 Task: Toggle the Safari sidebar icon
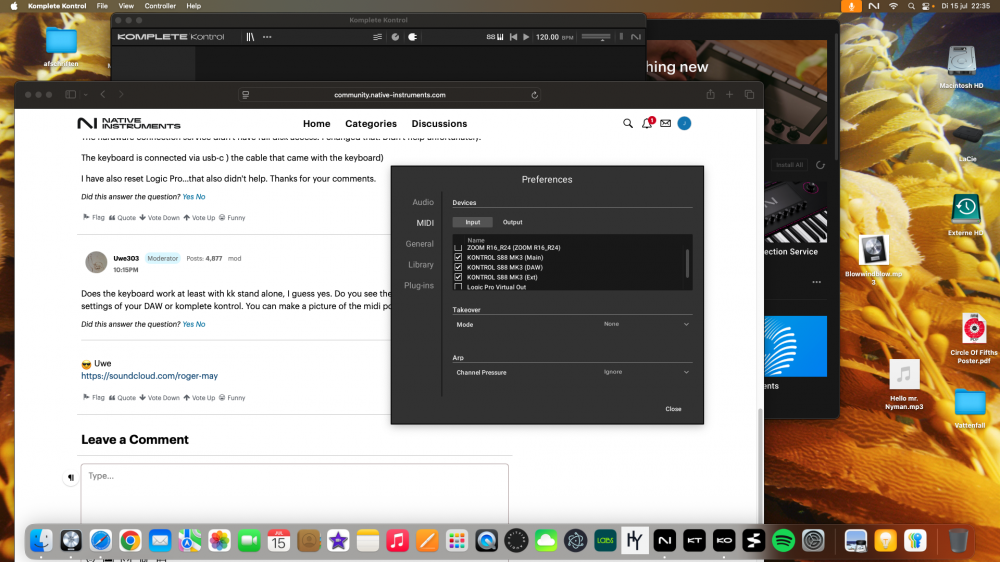(70, 94)
